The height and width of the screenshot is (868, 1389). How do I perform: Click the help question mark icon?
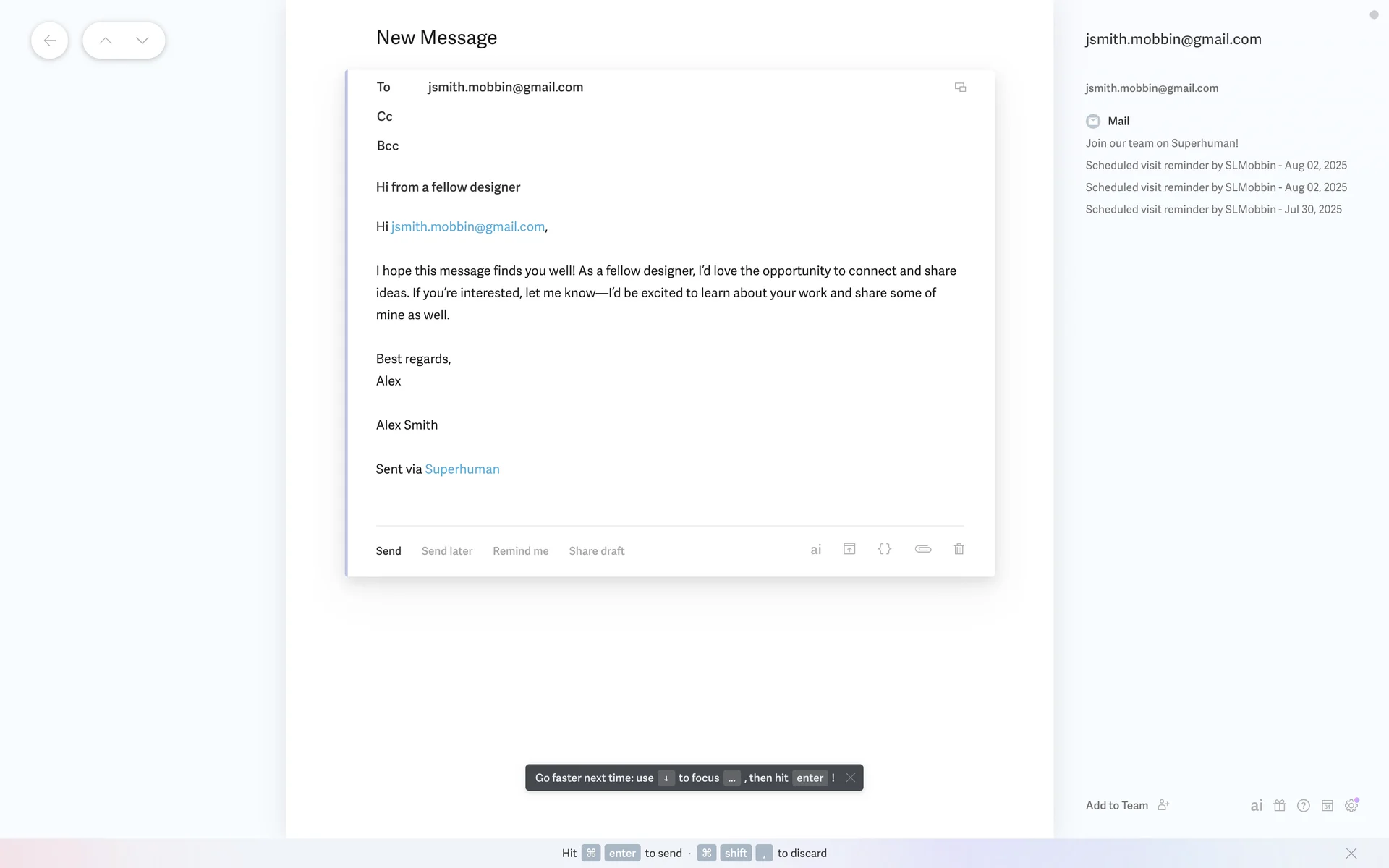[x=1303, y=806]
